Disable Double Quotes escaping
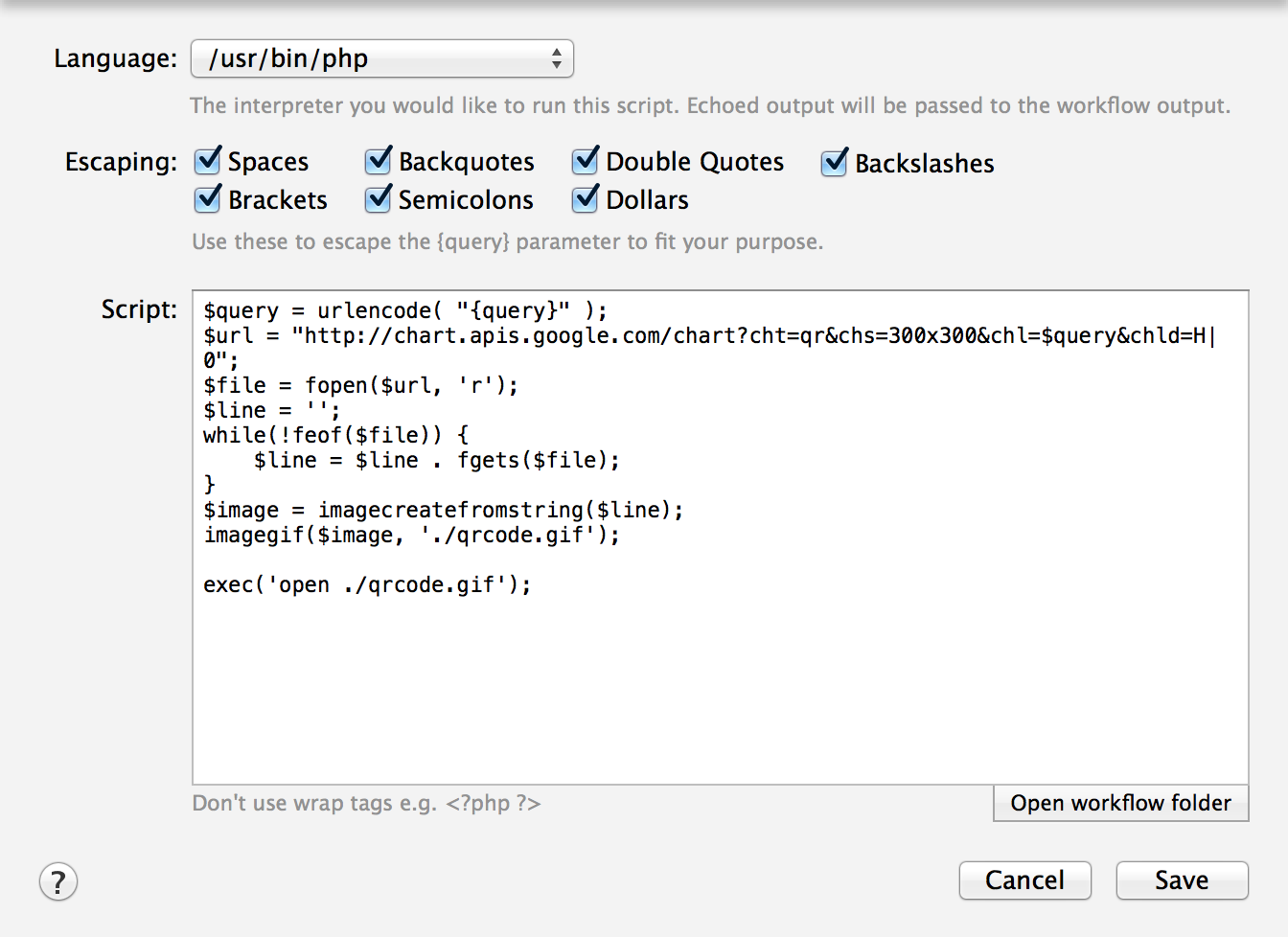The width and height of the screenshot is (1288, 937). click(x=586, y=161)
